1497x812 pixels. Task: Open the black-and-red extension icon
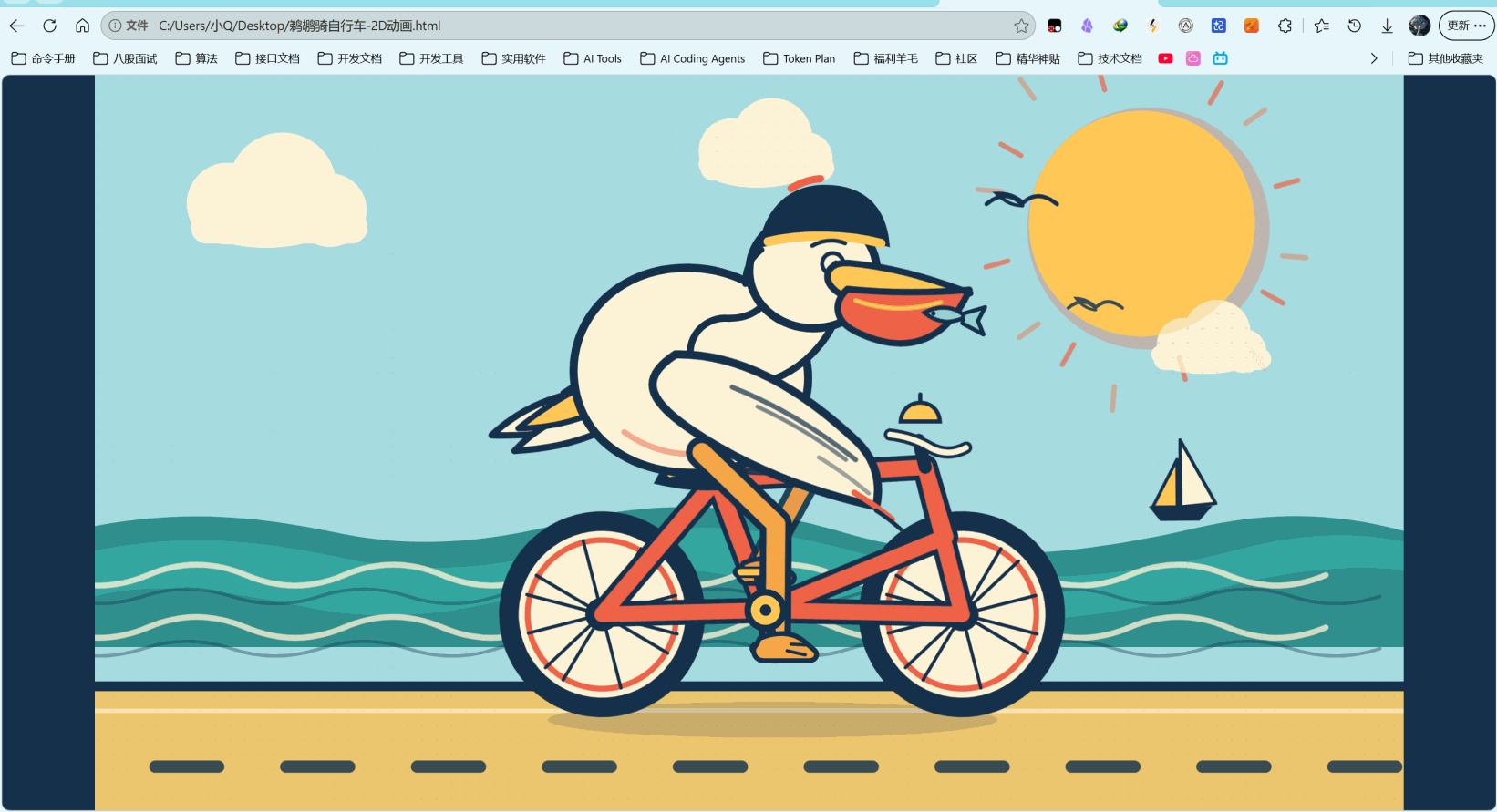pos(1055,26)
